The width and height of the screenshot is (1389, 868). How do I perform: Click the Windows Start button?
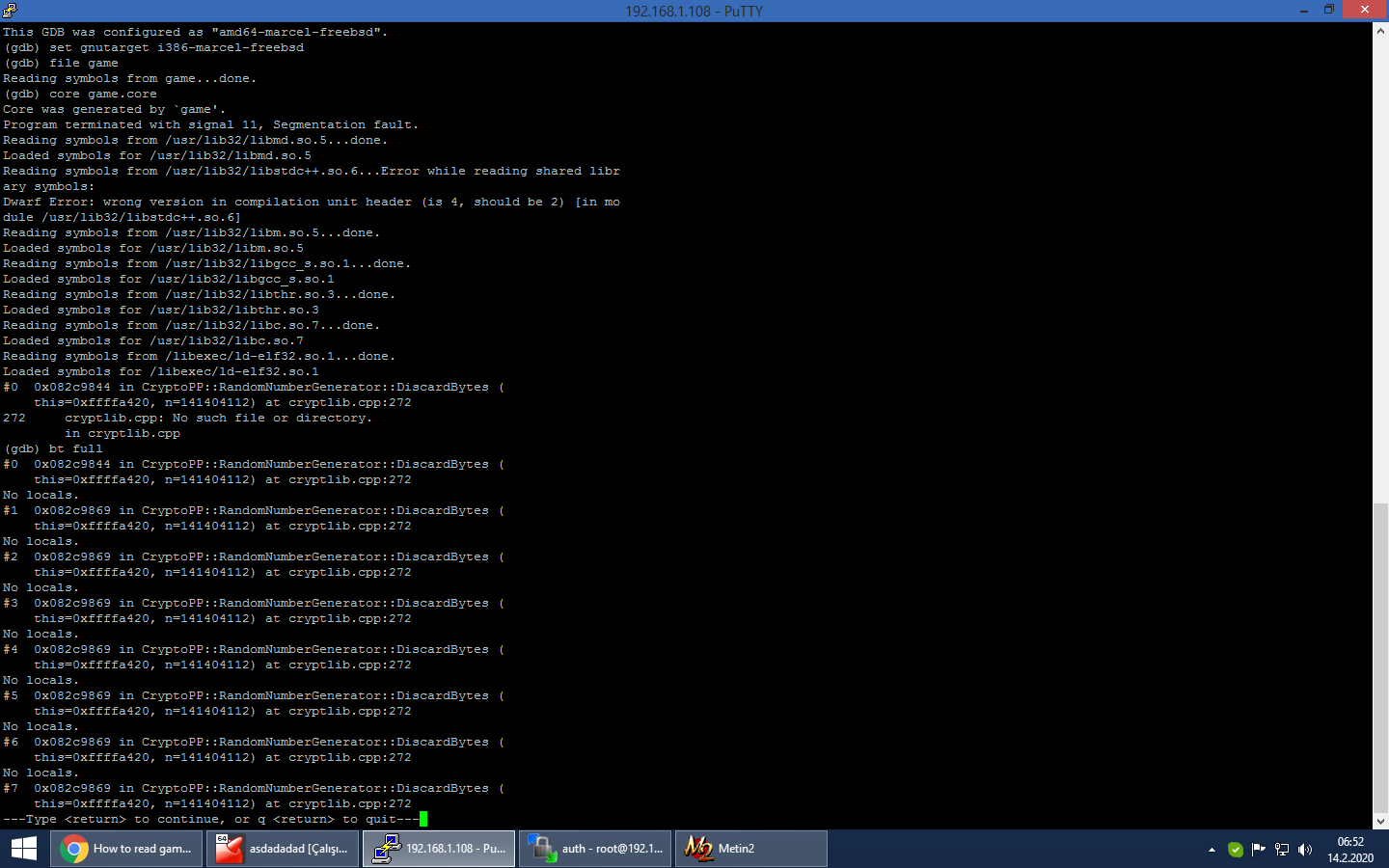click(x=24, y=849)
